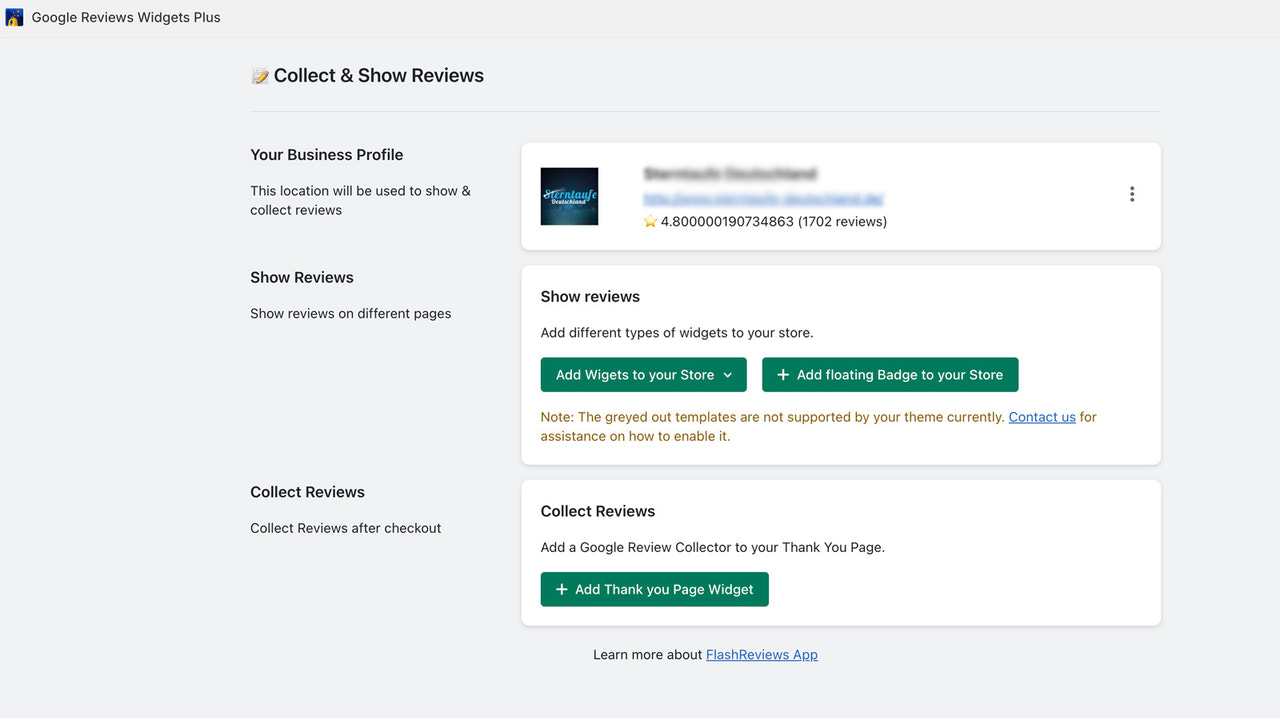Open the business profile website link
This screenshot has height=720, width=1280.
click(x=765, y=197)
